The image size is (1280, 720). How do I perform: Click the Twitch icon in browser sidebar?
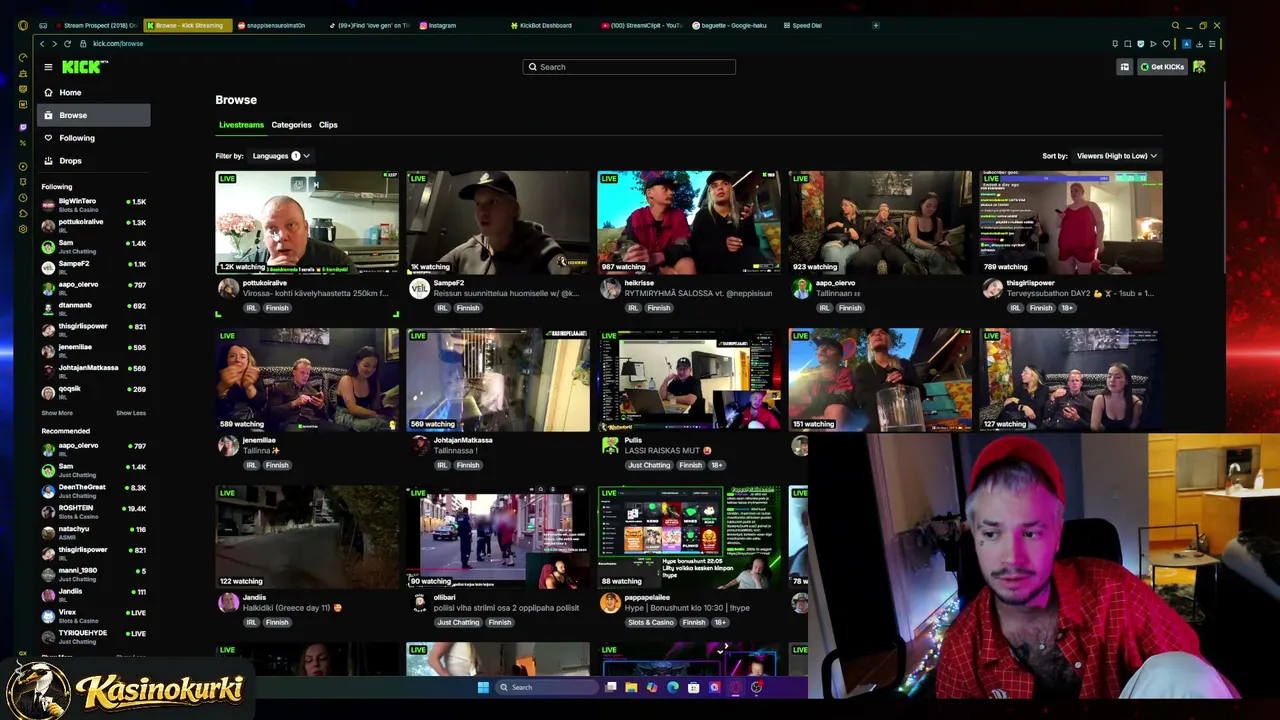[x=23, y=128]
